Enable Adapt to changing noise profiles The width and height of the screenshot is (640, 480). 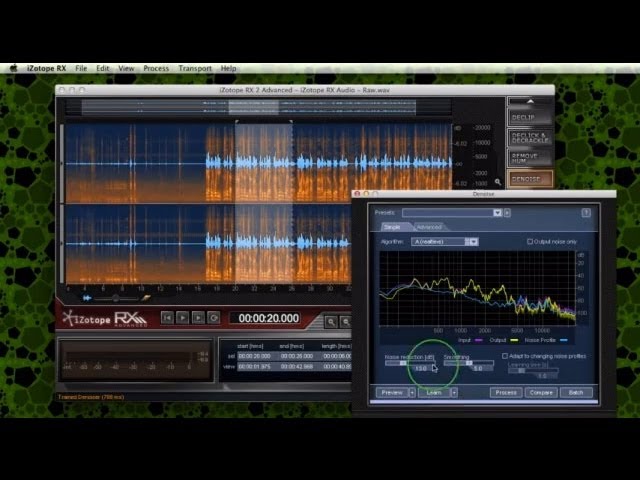click(505, 356)
